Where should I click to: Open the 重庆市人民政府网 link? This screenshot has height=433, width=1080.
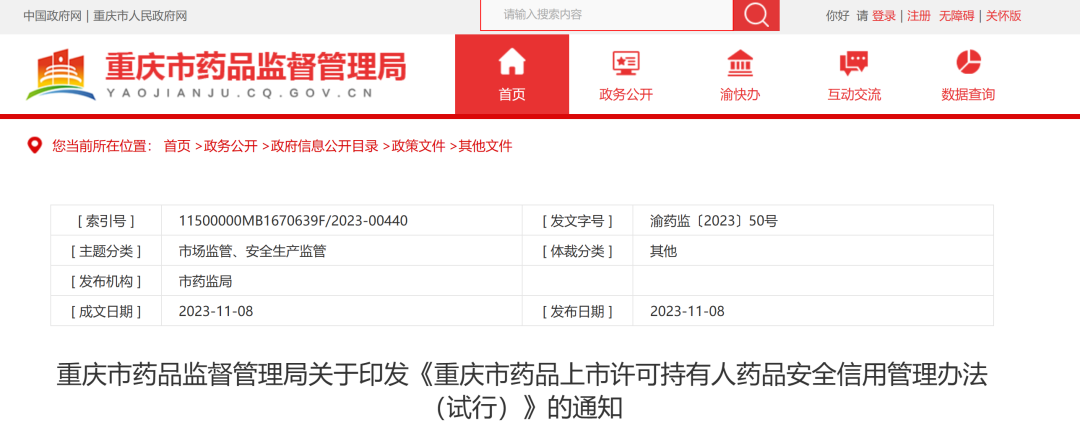pyautogui.click(x=140, y=15)
